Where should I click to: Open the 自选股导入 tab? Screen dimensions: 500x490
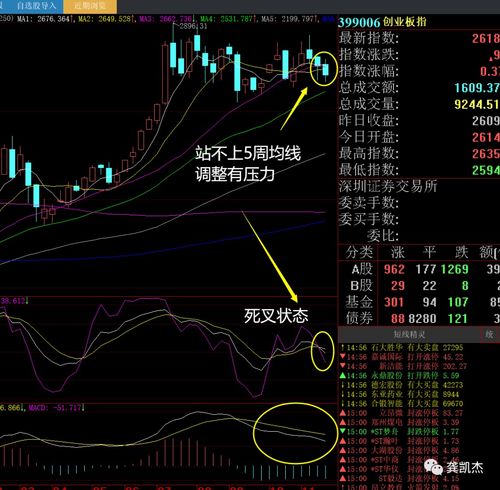click(36, 6)
